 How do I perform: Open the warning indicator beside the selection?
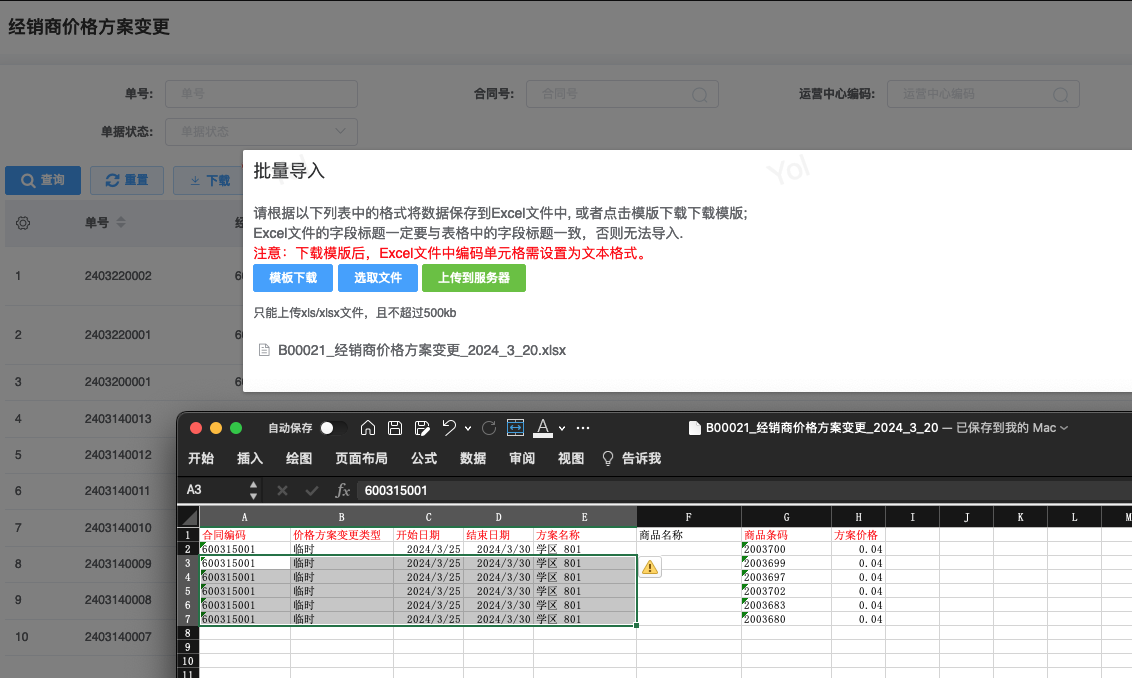pyautogui.click(x=650, y=567)
